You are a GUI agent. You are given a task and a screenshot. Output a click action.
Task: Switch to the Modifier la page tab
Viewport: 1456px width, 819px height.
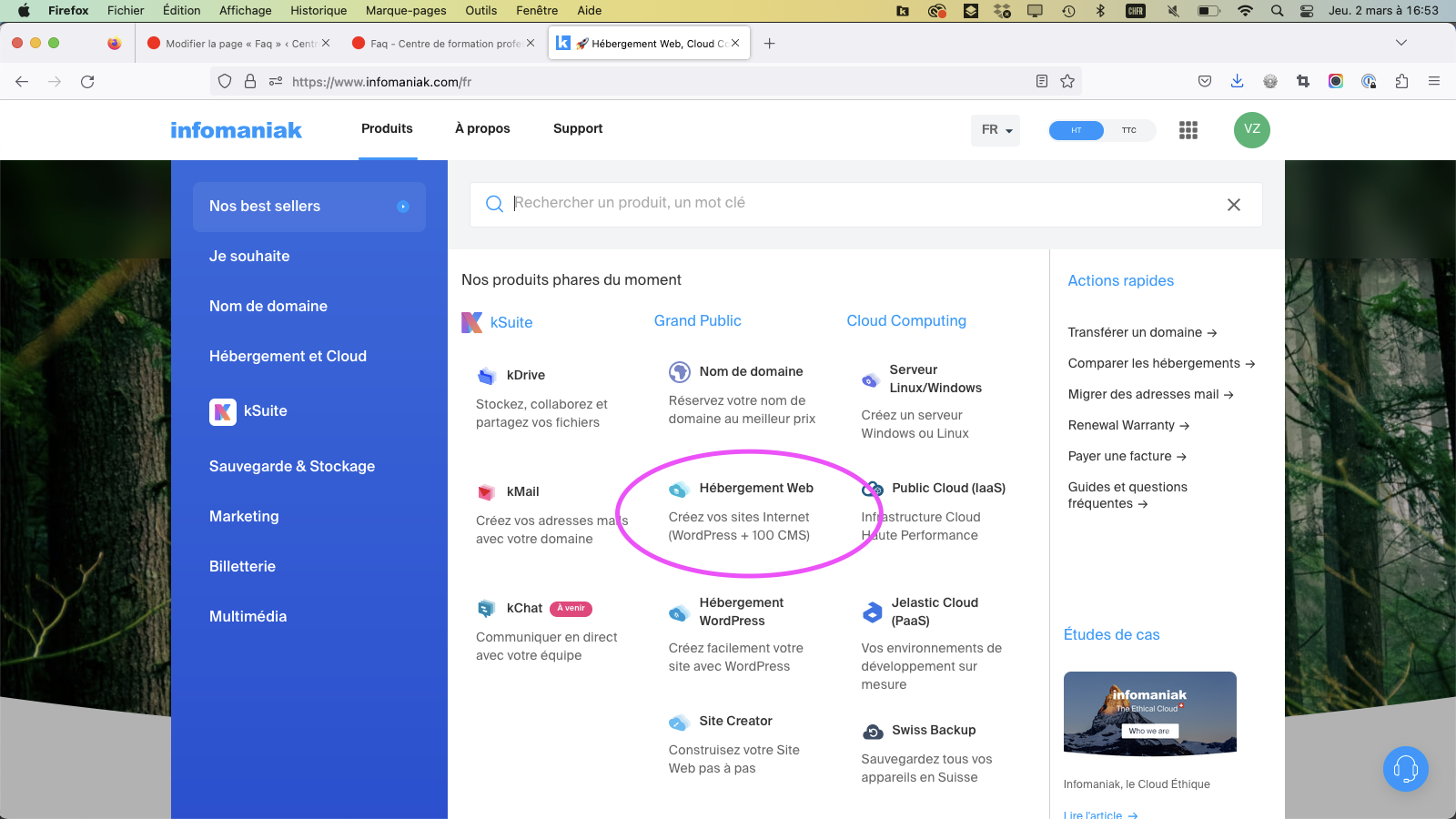238,43
